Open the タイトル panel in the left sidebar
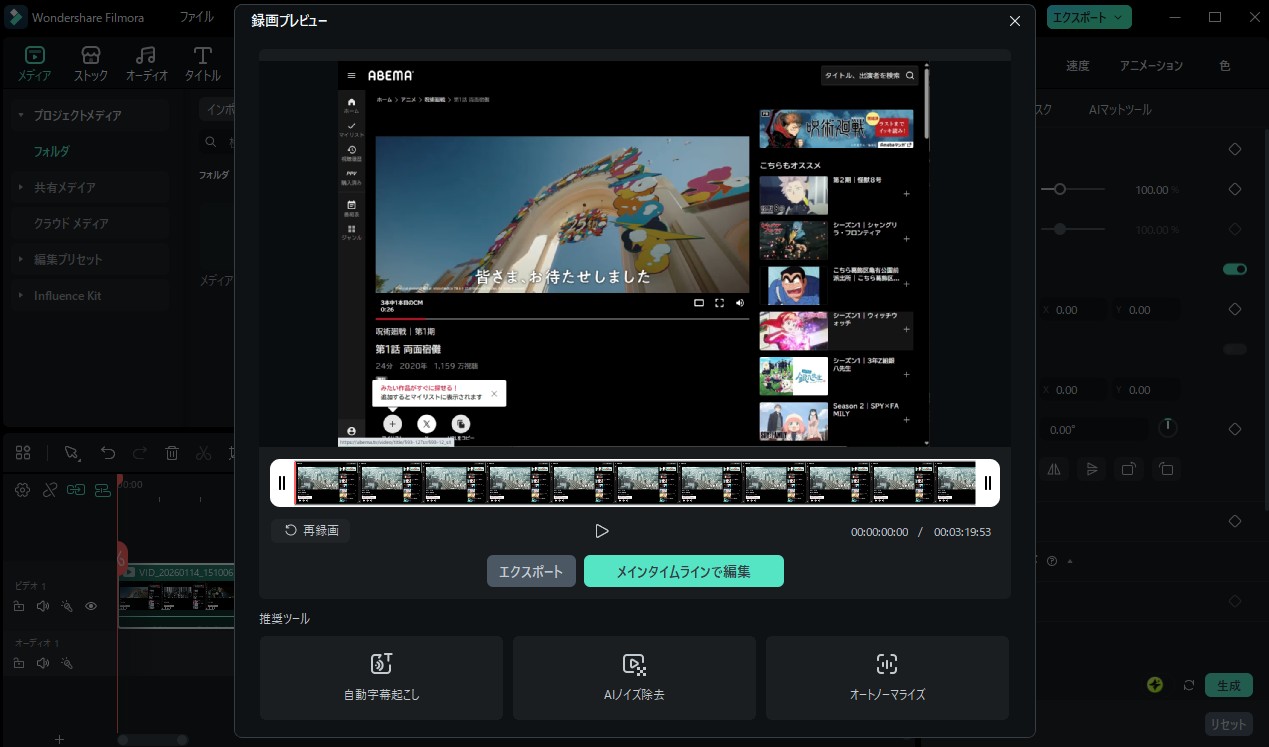1269x747 pixels. pyautogui.click(x=202, y=62)
